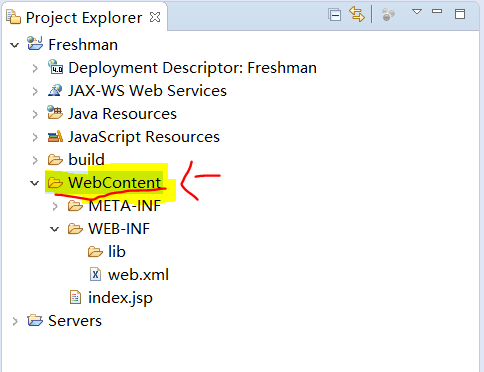Click the WEB-INF folder icon
Image resolution: width=484 pixels, height=372 pixels.
75,229
